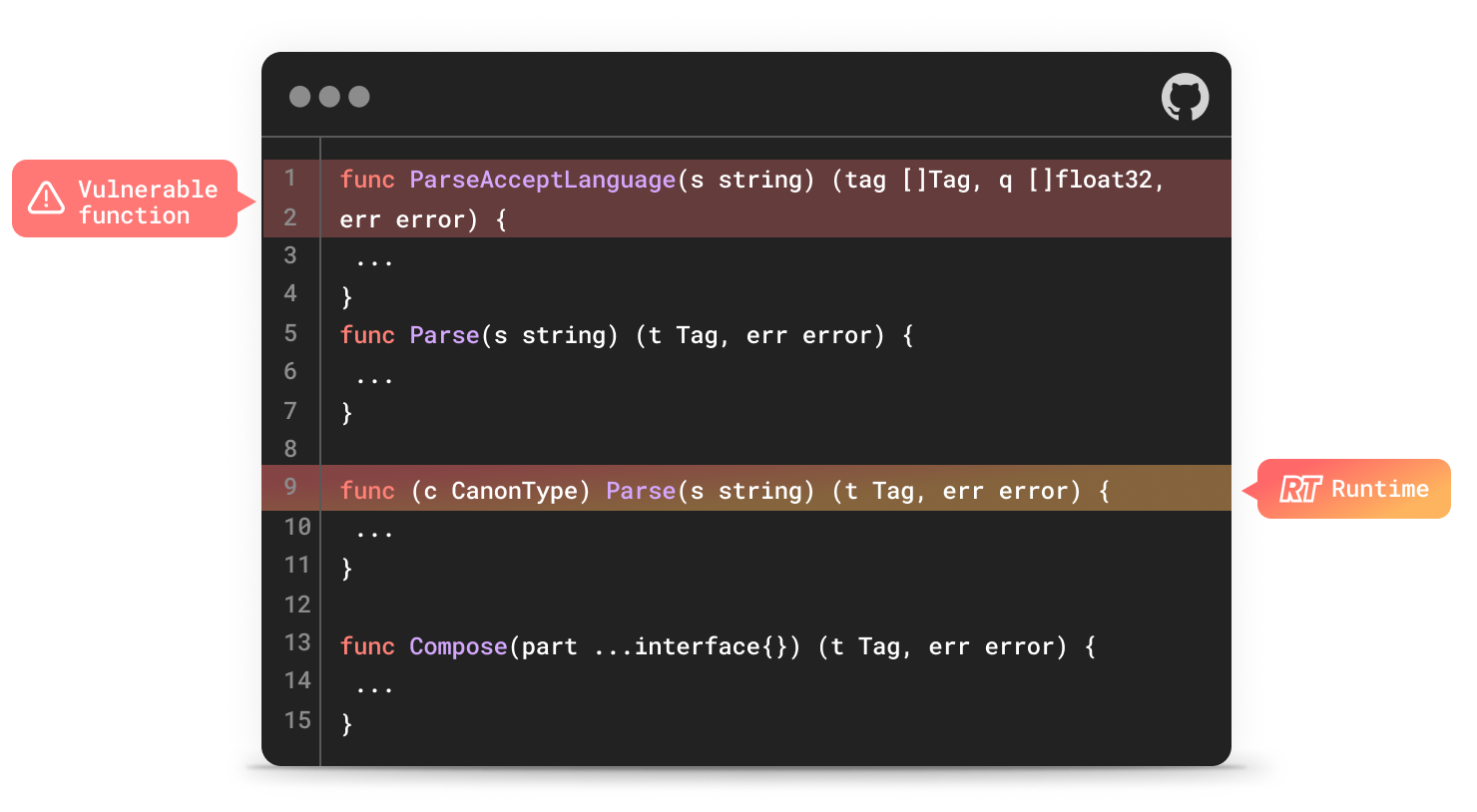The image size is (1477, 812).
Task: Expand the ellipsis on line 14
Action: (374, 688)
